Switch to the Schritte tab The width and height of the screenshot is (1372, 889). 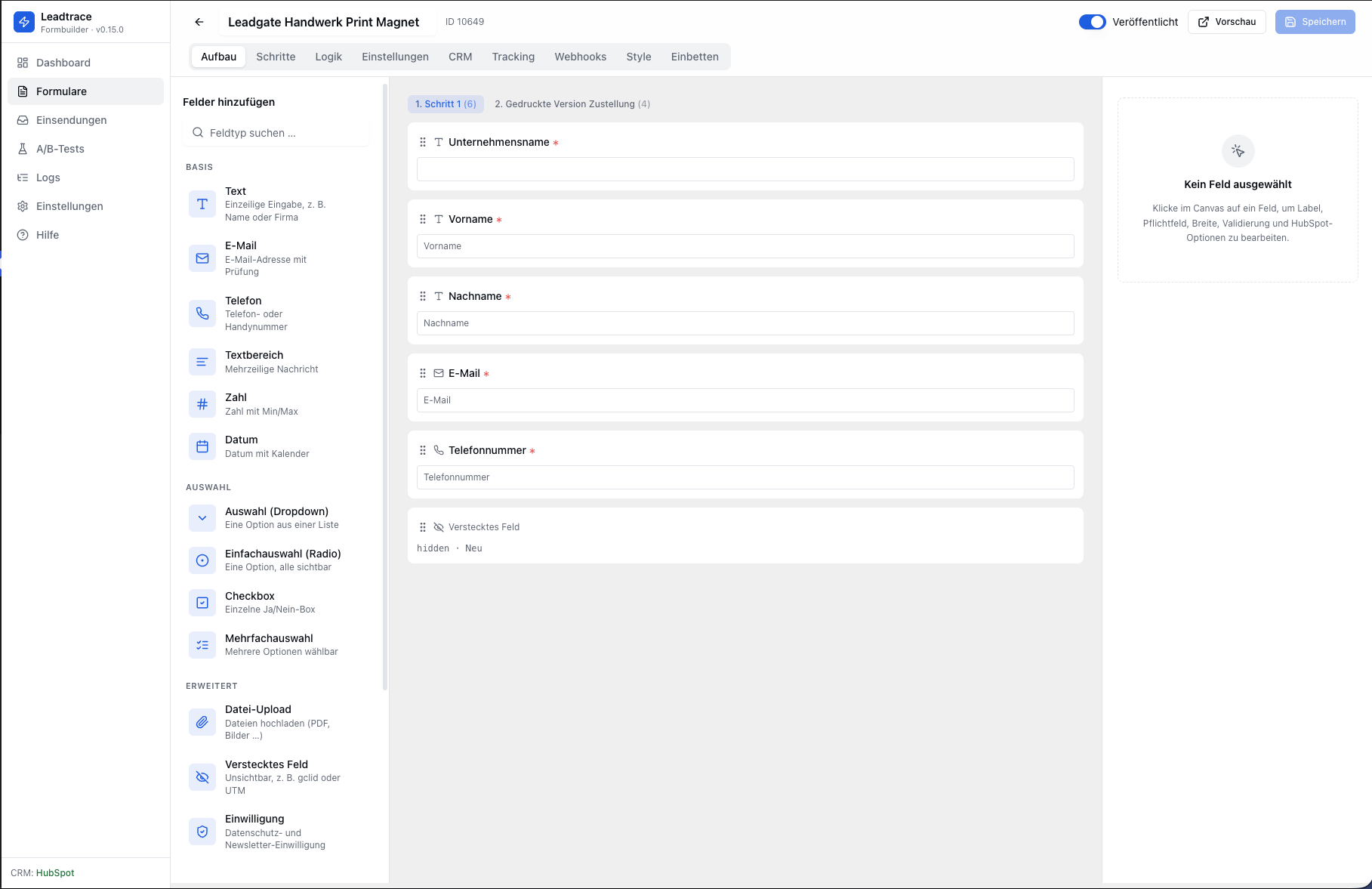[x=276, y=57]
